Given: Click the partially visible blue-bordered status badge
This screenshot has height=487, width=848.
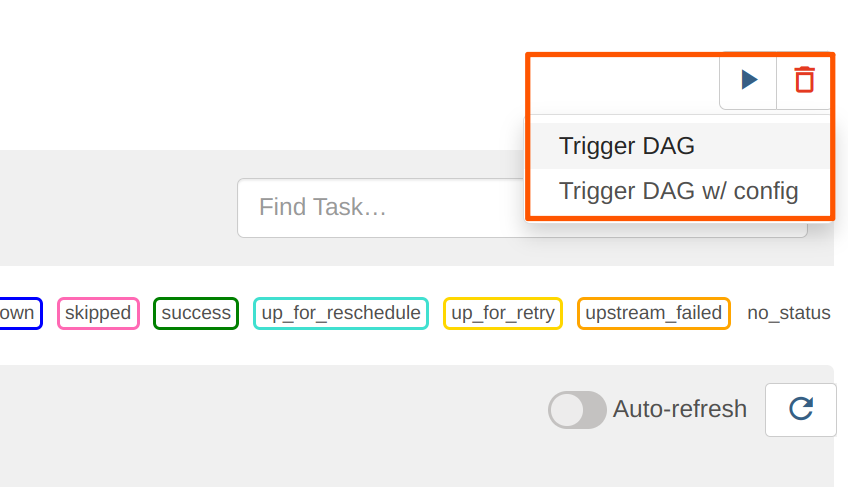Looking at the screenshot, I should click(18, 313).
